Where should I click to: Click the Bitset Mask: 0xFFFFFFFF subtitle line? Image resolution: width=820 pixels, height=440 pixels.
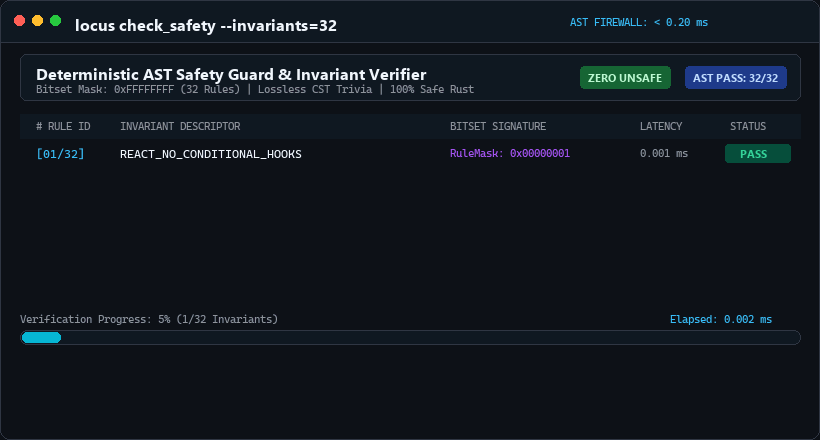pyautogui.click(x=255, y=89)
